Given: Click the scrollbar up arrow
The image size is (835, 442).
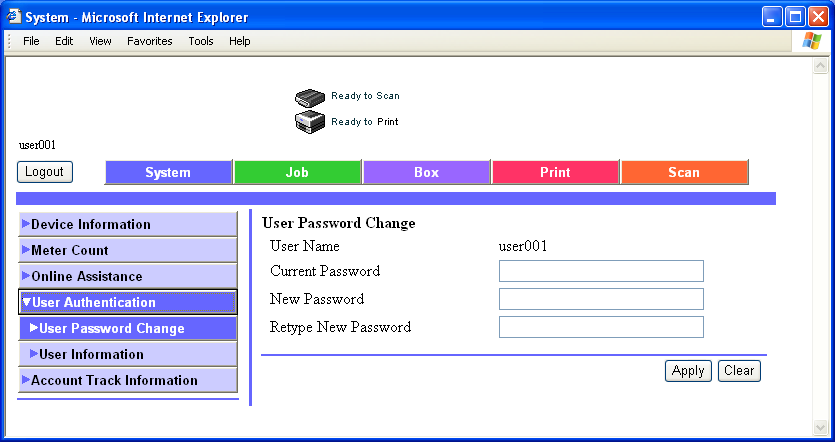Looking at the screenshot, I should (x=820, y=66).
